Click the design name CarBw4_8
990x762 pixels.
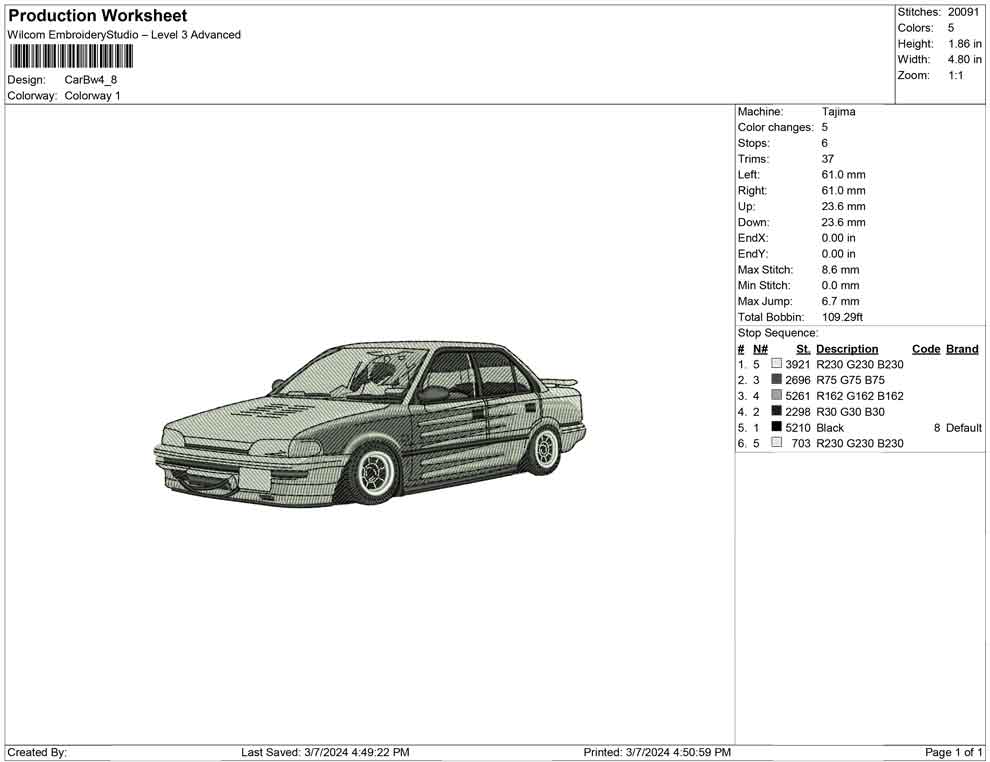pyautogui.click(x=90, y=80)
